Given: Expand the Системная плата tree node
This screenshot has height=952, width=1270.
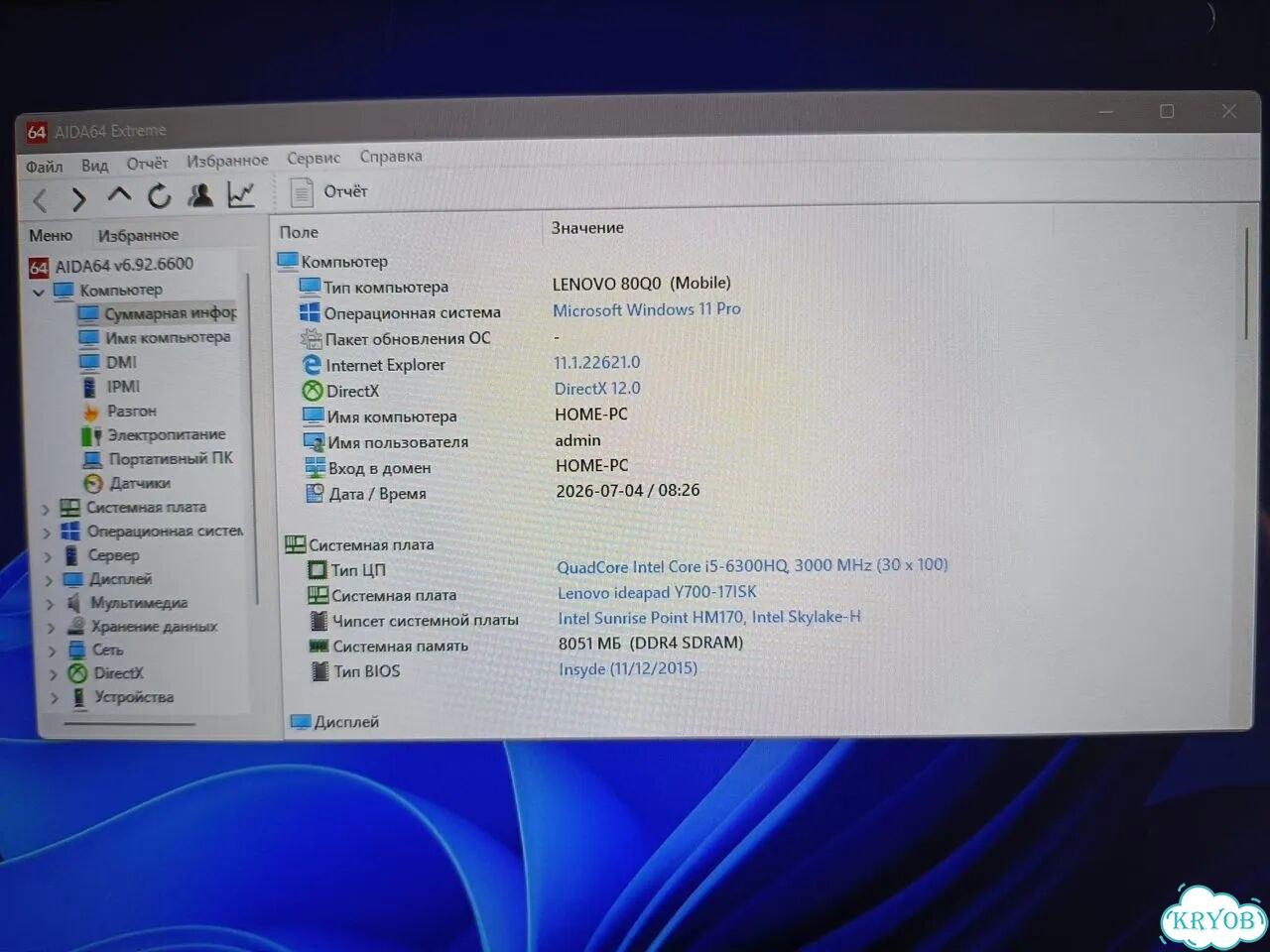Looking at the screenshot, I should coord(46,509).
